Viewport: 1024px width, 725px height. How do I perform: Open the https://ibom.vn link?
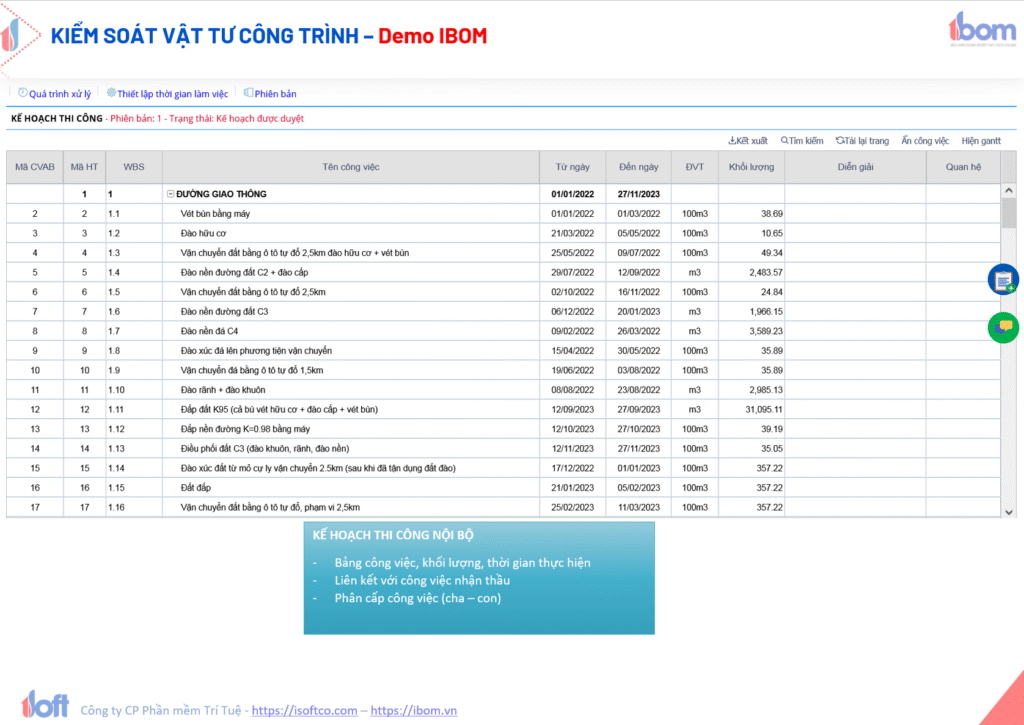(413, 711)
